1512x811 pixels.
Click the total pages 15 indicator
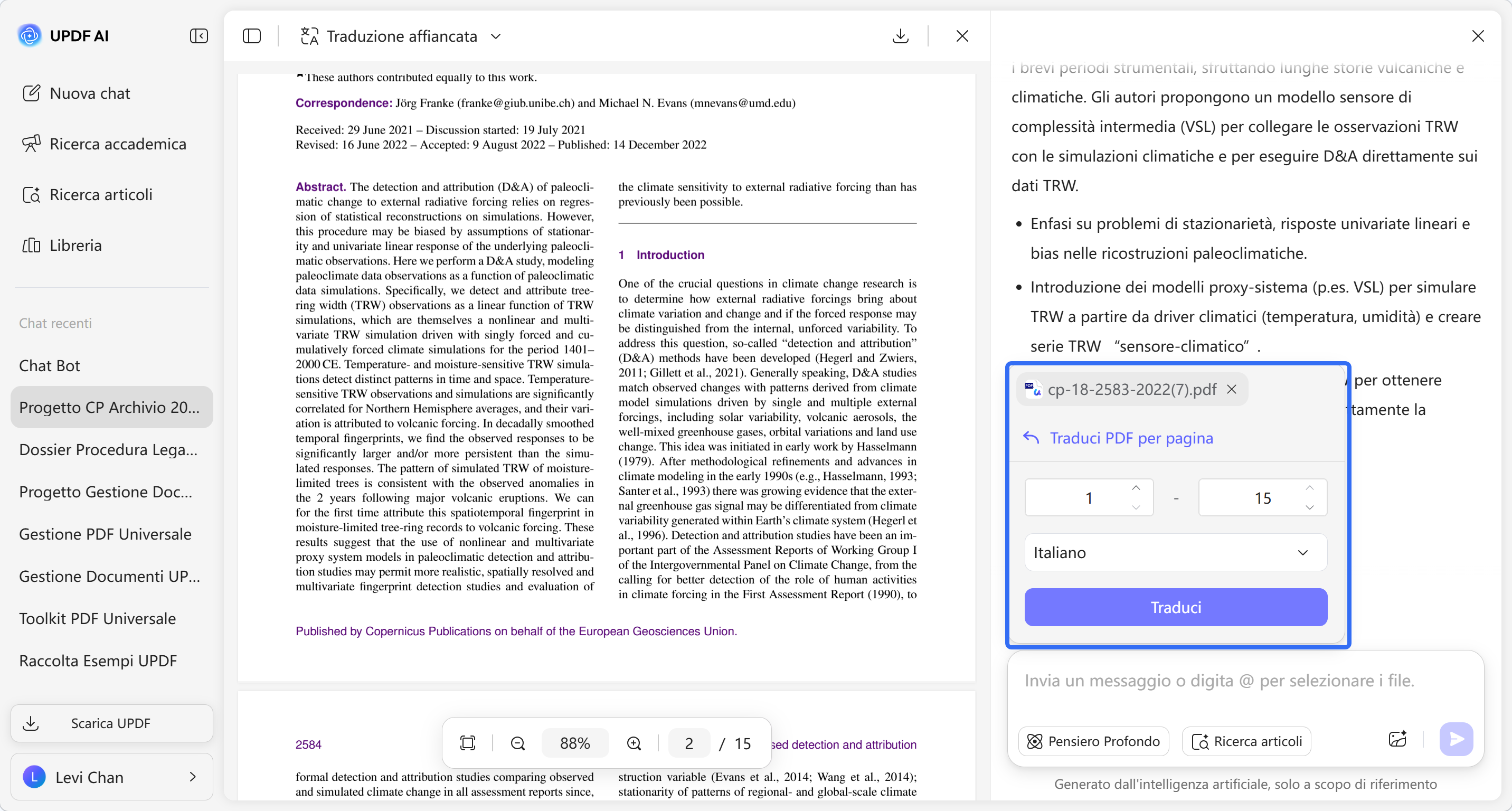(x=742, y=743)
